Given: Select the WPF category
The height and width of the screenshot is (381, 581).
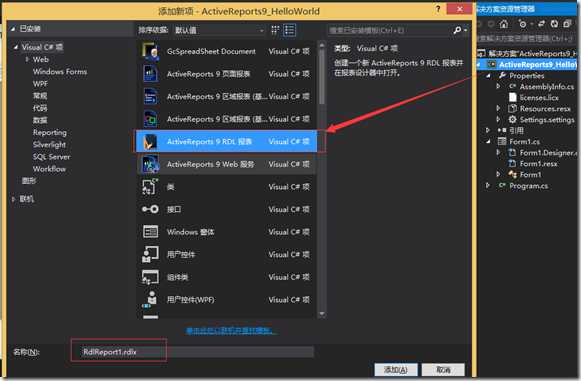Looking at the screenshot, I should pyautogui.click(x=40, y=84).
